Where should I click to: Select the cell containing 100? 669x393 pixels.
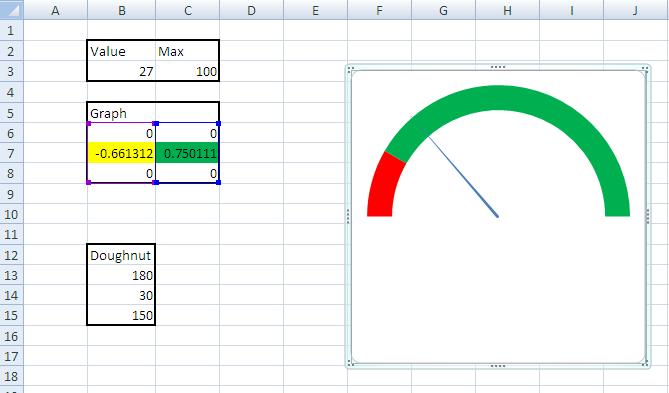tap(188, 71)
